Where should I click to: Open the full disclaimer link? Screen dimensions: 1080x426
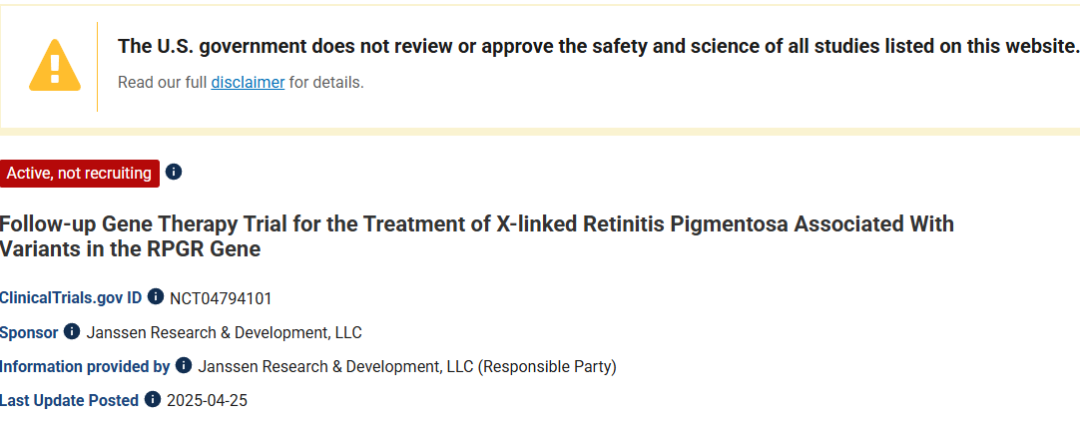pos(247,83)
